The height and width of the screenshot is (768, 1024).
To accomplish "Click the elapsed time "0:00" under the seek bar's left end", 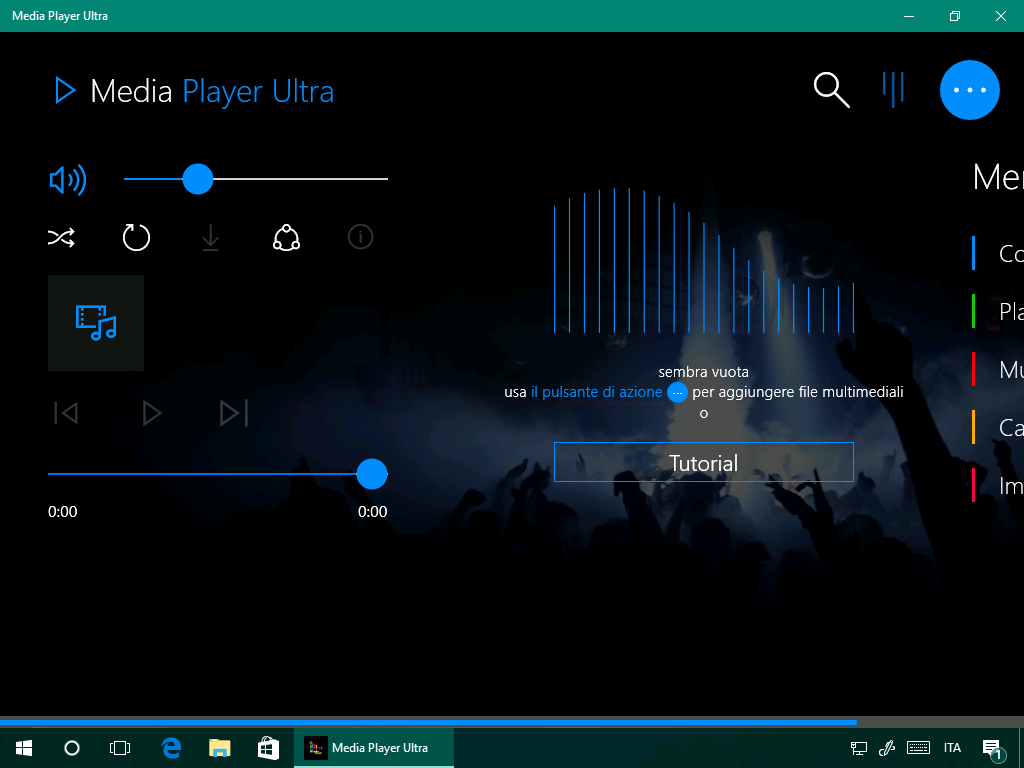I will point(63,511).
